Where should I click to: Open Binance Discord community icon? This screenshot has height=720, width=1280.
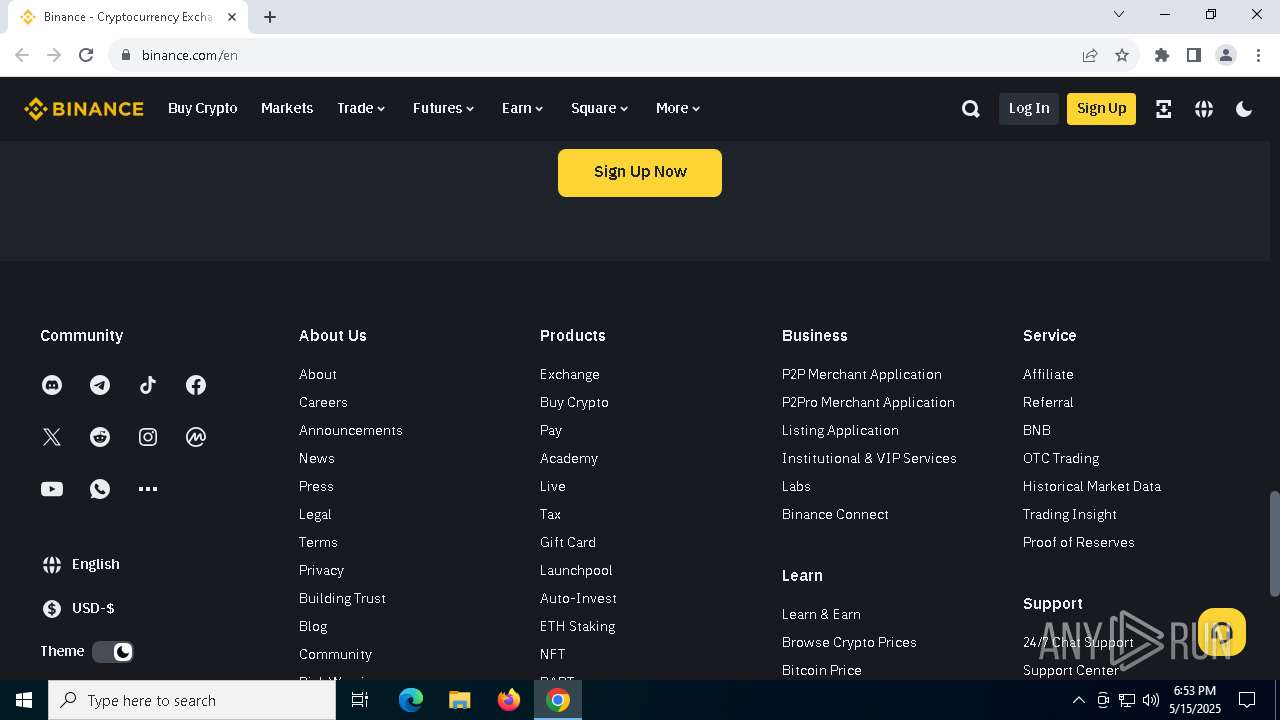tap(52, 385)
